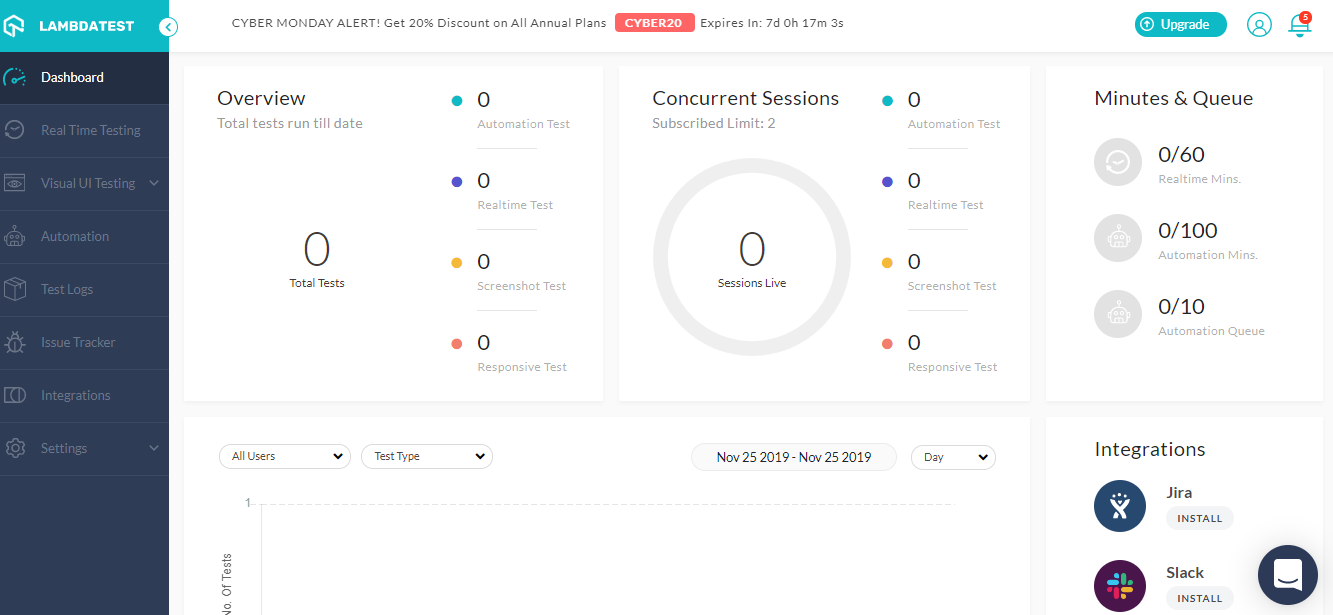Click the Jira integration logo
The height and width of the screenshot is (615, 1333).
[1119, 506]
